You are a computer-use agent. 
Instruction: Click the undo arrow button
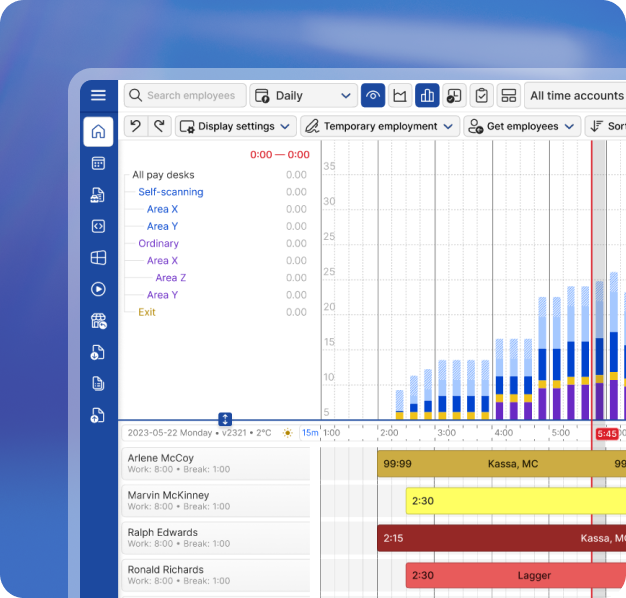(x=135, y=126)
